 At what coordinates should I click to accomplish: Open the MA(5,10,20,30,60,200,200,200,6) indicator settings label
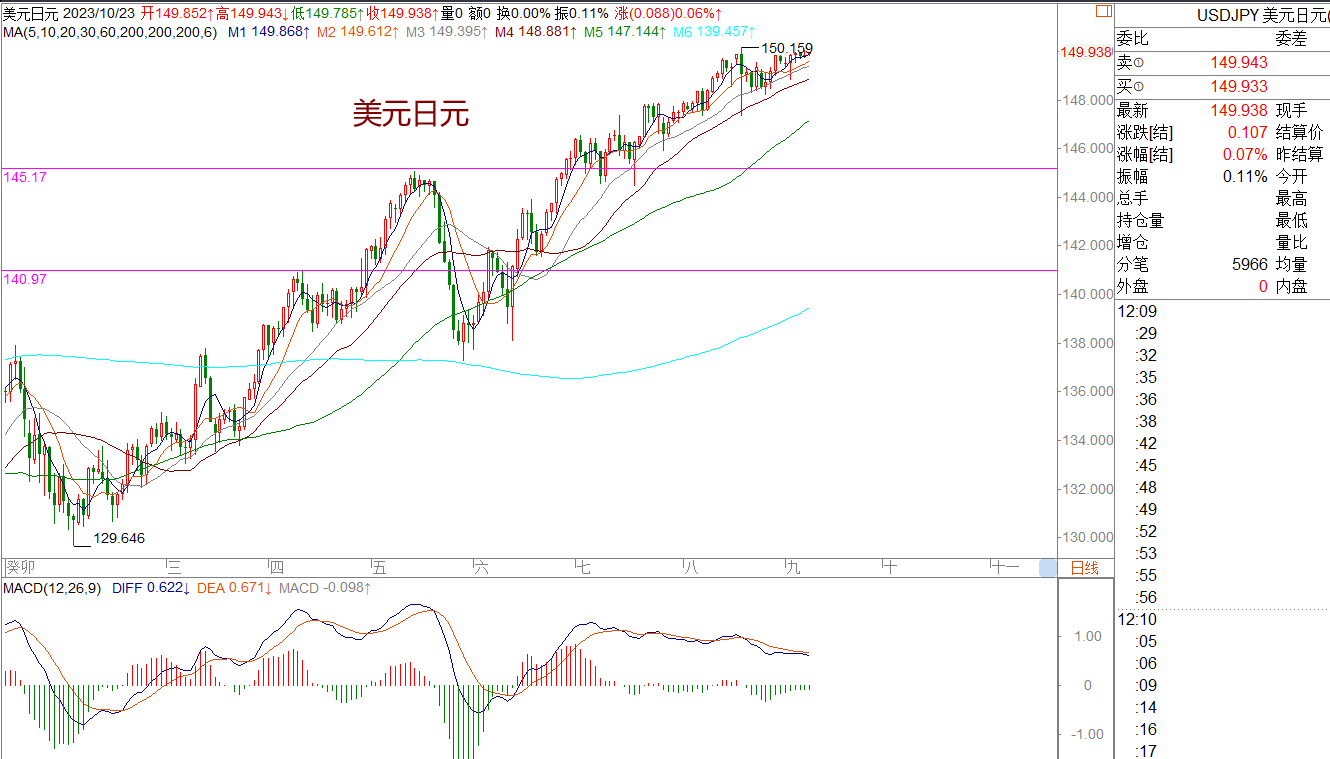[x=109, y=32]
